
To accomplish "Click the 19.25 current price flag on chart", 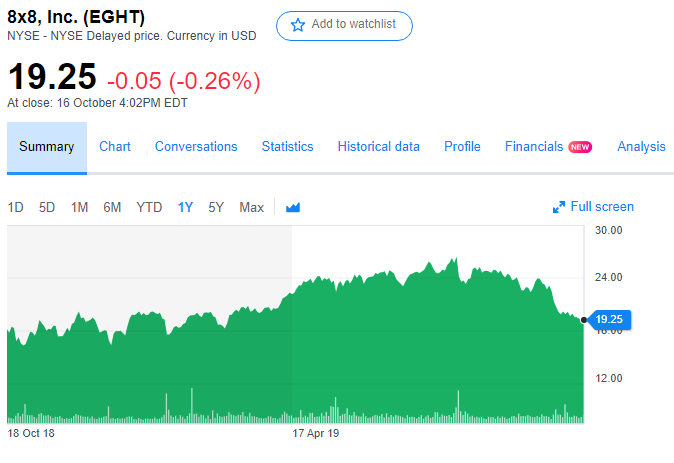I will coord(610,319).
